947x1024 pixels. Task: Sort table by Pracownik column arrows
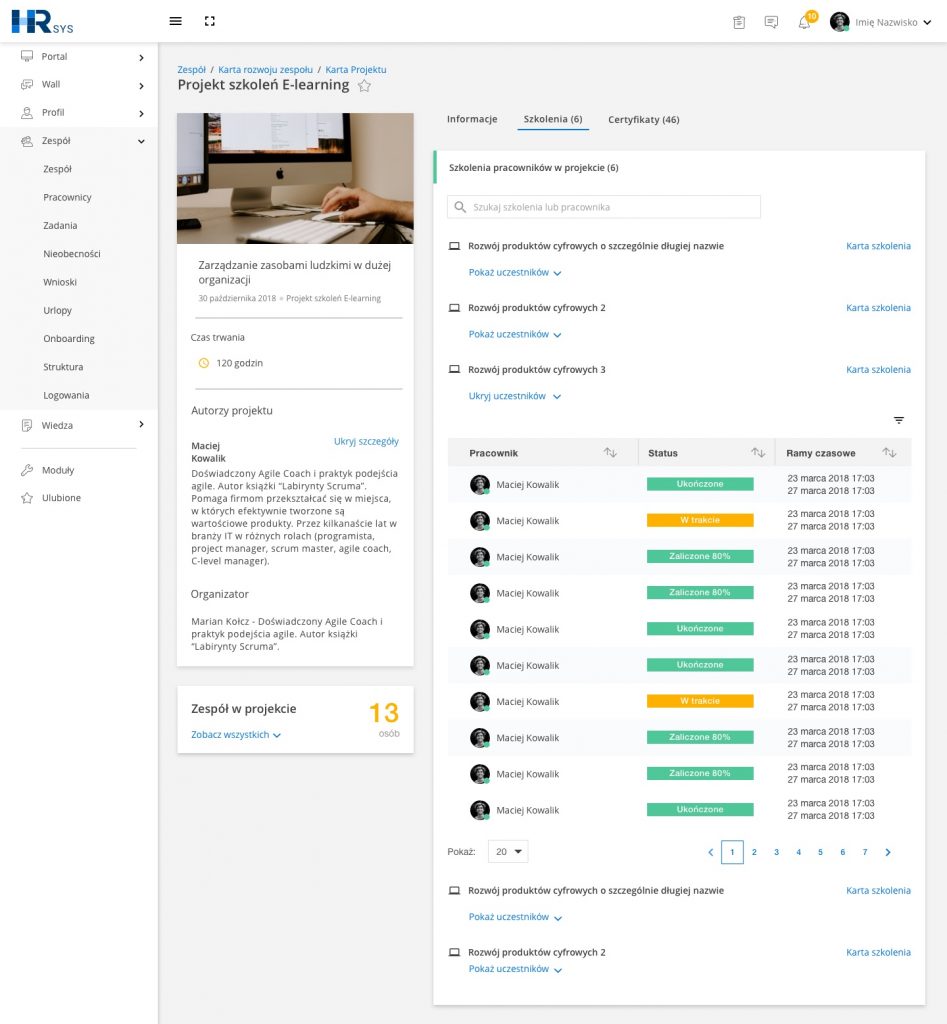coord(610,452)
